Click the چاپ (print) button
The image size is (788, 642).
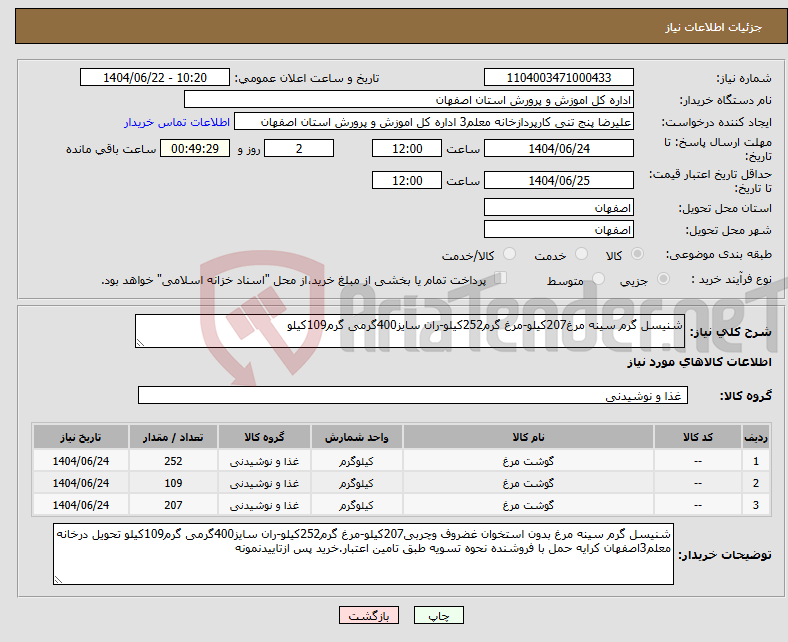(x=438, y=615)
